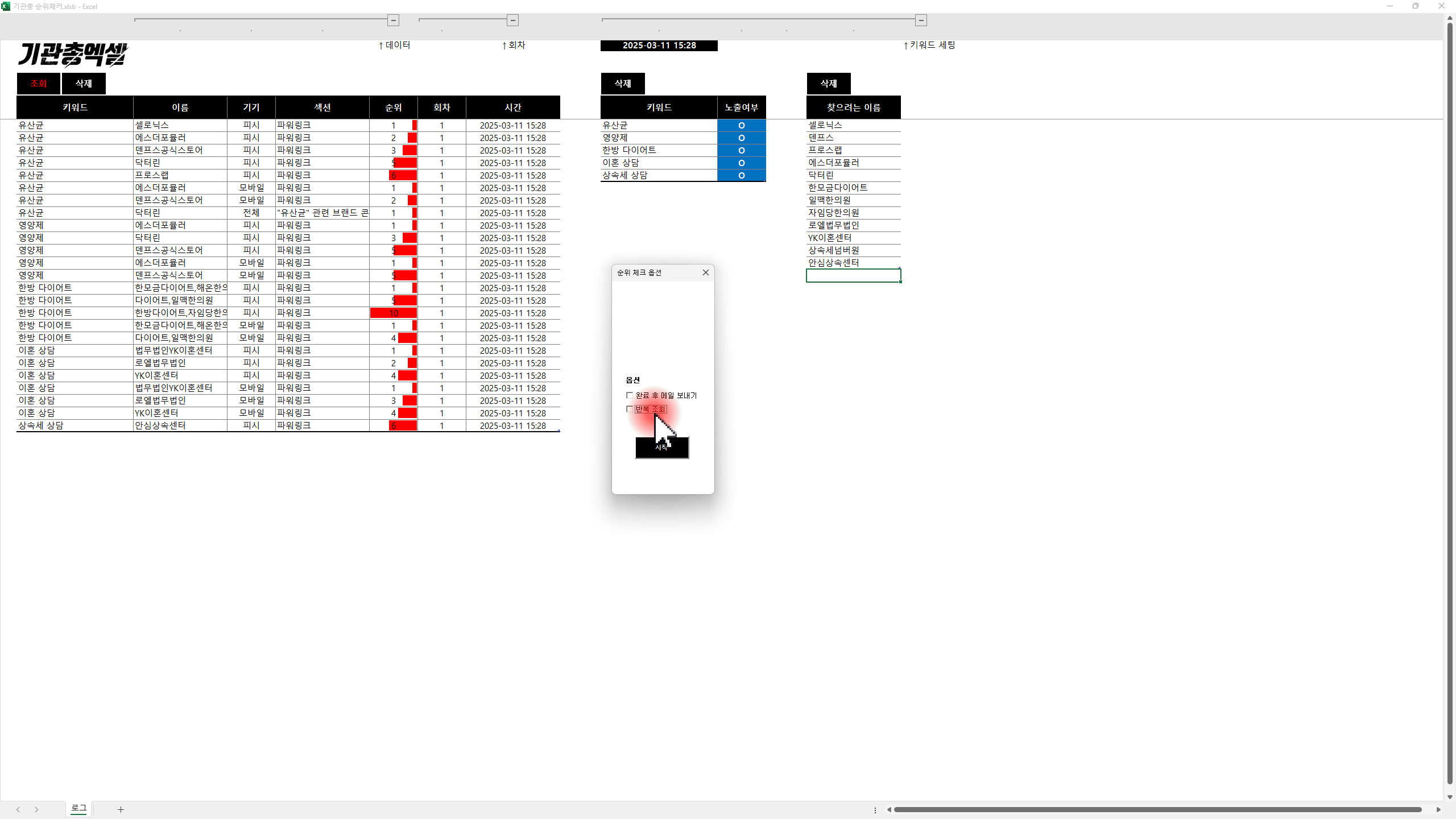Viewport: 1456px width, 819px height.
Task: Select 이혼 상담 keyword in 노출여부 table
Action: coord(659,163)
